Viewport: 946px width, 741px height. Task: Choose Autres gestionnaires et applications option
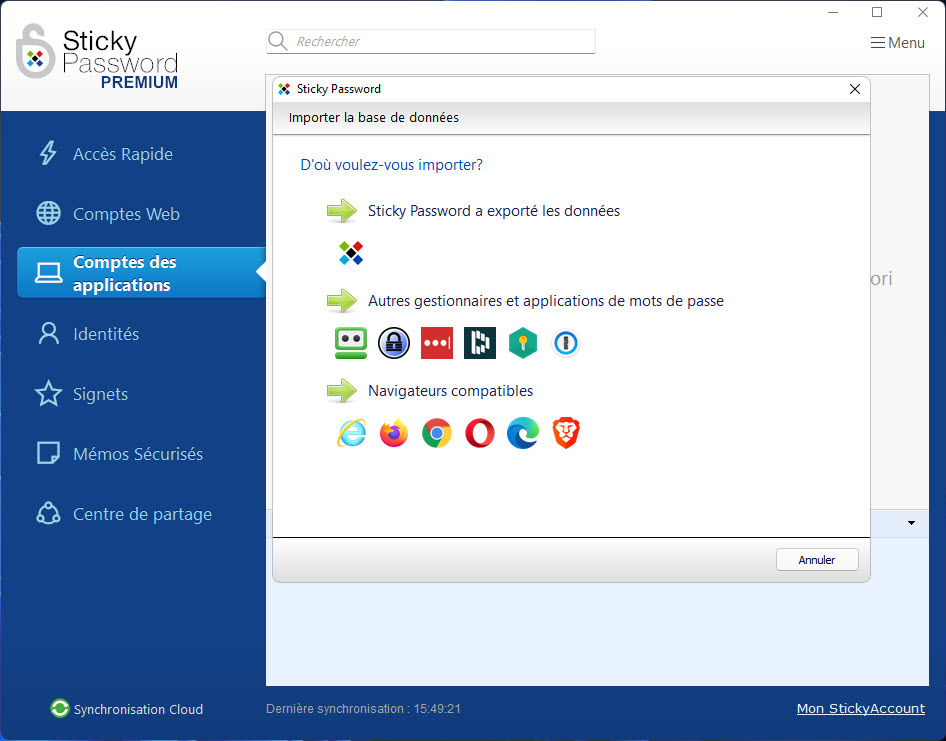coord(545,301)
